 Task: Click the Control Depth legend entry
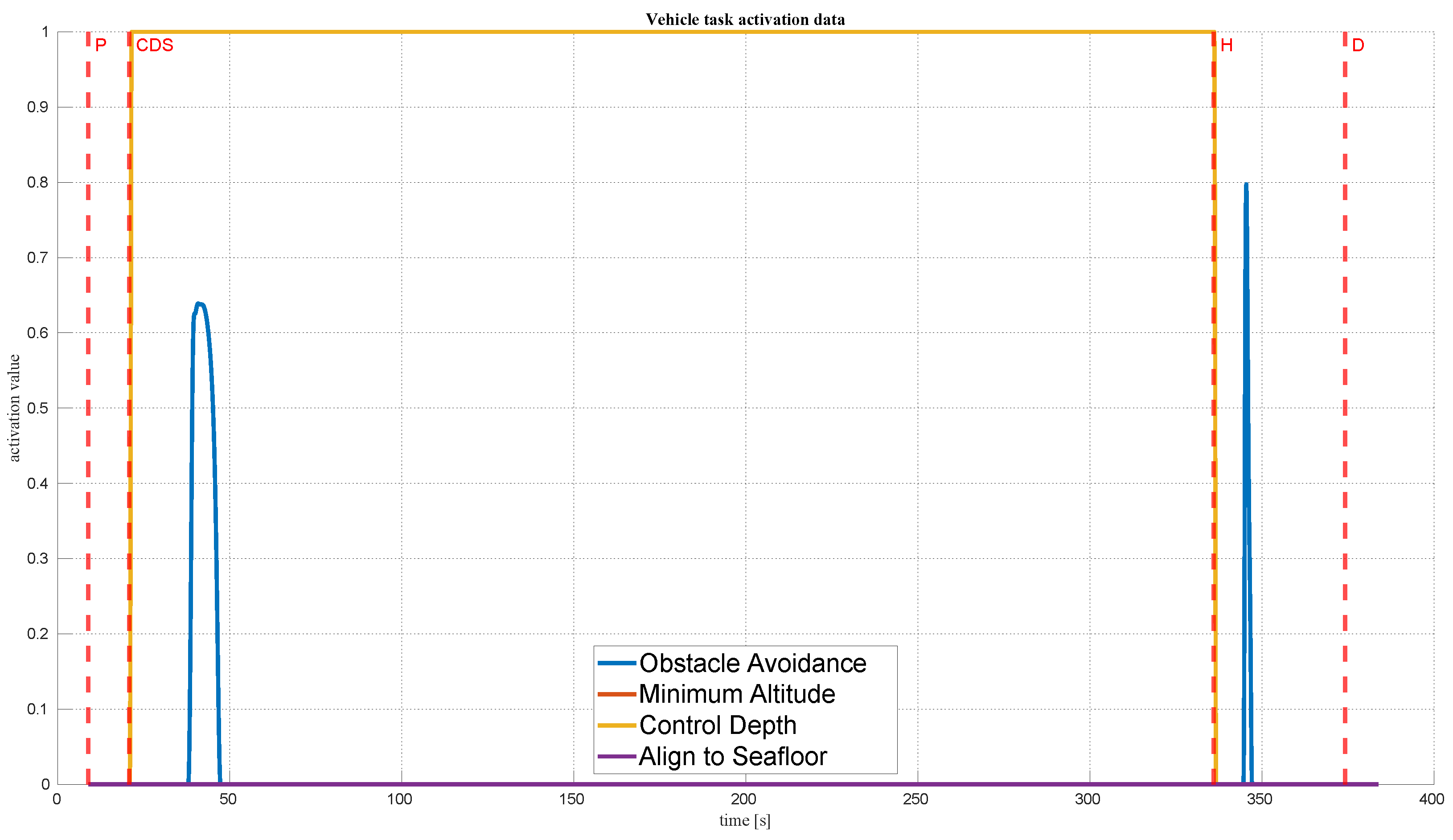[x=717, y=725]
